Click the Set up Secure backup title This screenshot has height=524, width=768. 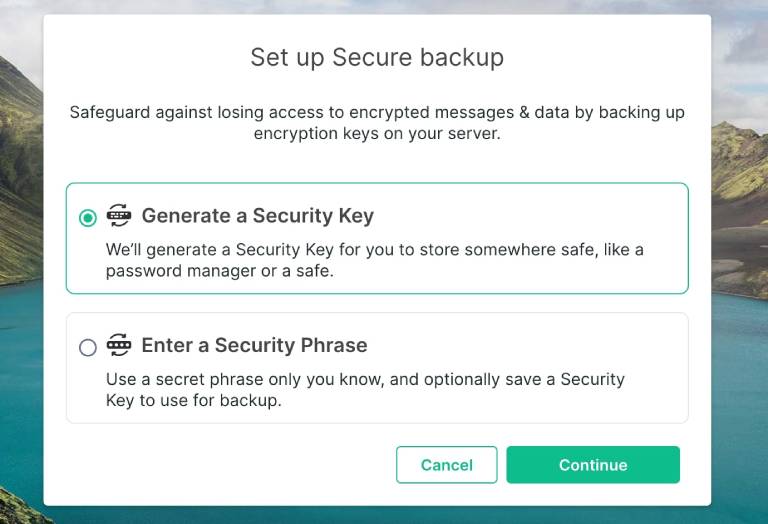tap(377, 57)
